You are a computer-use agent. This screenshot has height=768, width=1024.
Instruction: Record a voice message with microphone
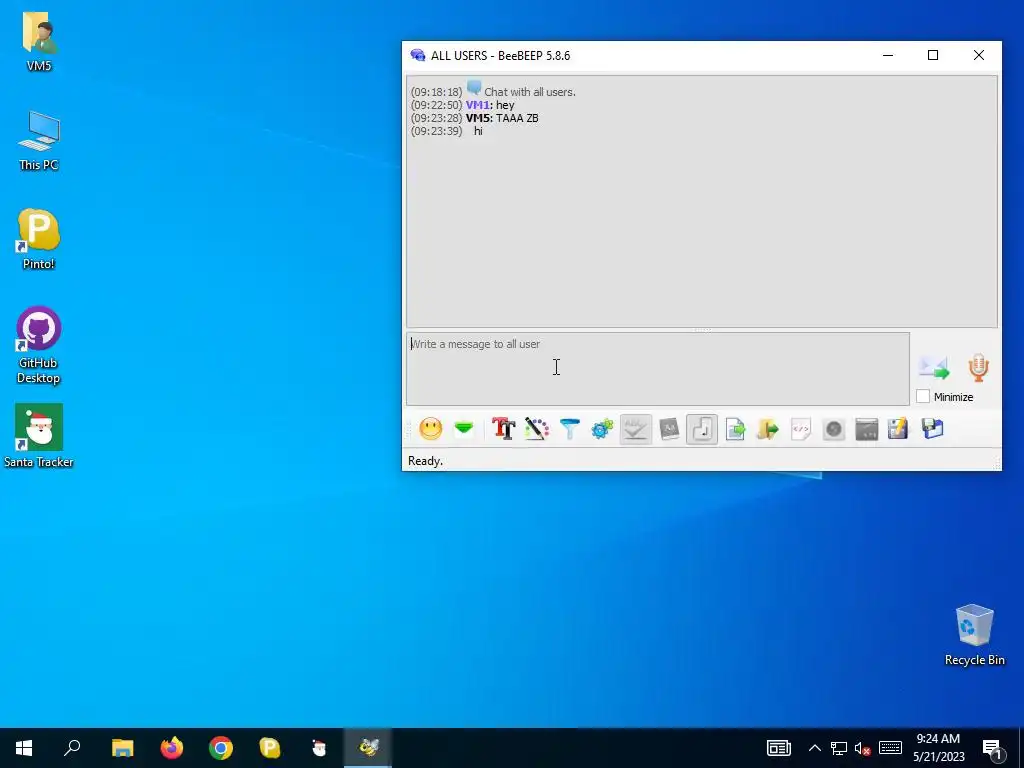[x=978, y=368]
